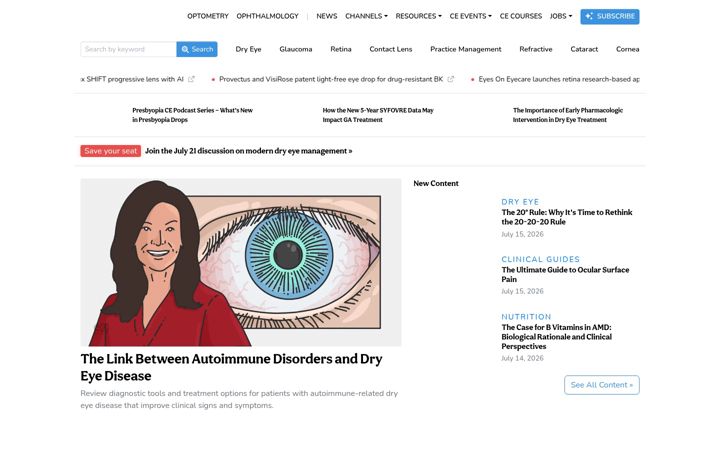This screenshot has width=720, height=450.
Task: Open the Nutrition category label
Action: point(526,317)
